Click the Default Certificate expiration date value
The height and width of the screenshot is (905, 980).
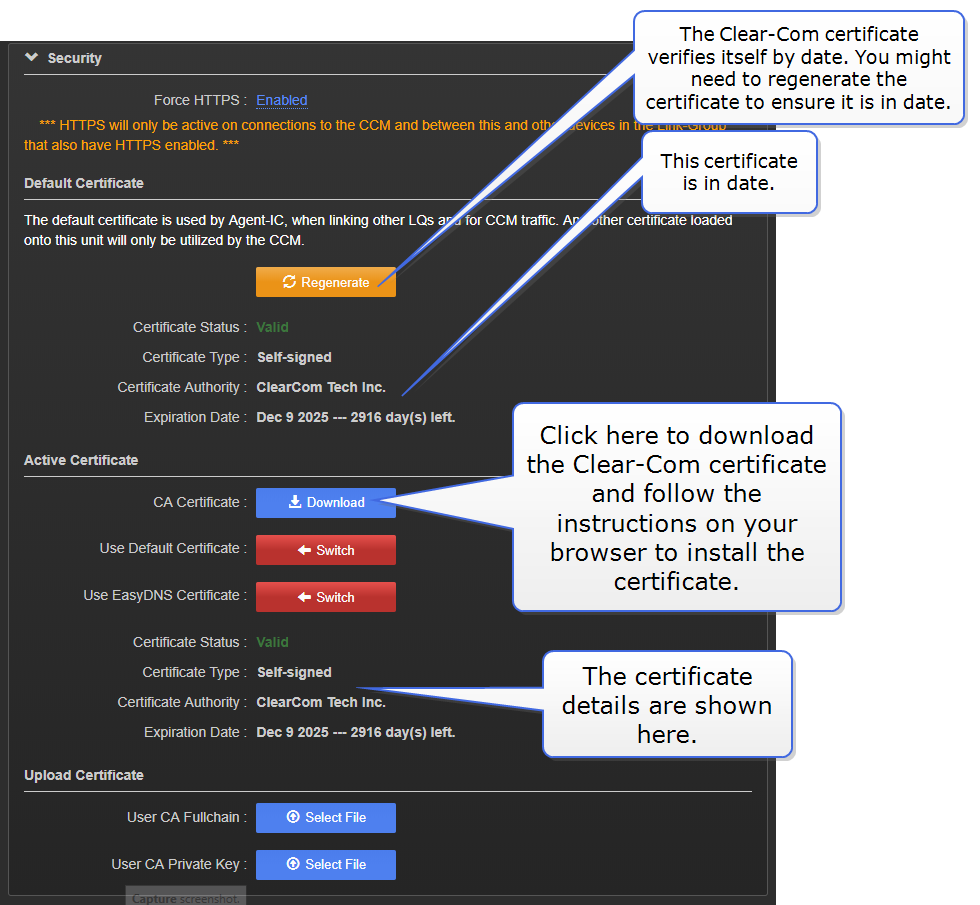click(355, 417)
